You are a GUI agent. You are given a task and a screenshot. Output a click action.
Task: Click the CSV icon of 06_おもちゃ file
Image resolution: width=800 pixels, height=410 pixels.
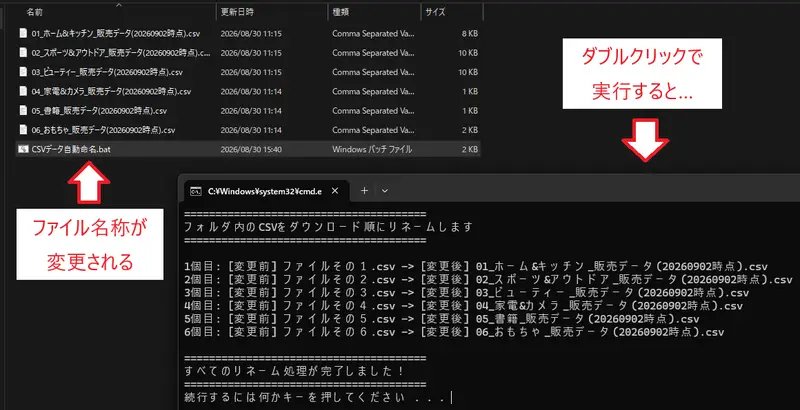(x=23, y=130)
